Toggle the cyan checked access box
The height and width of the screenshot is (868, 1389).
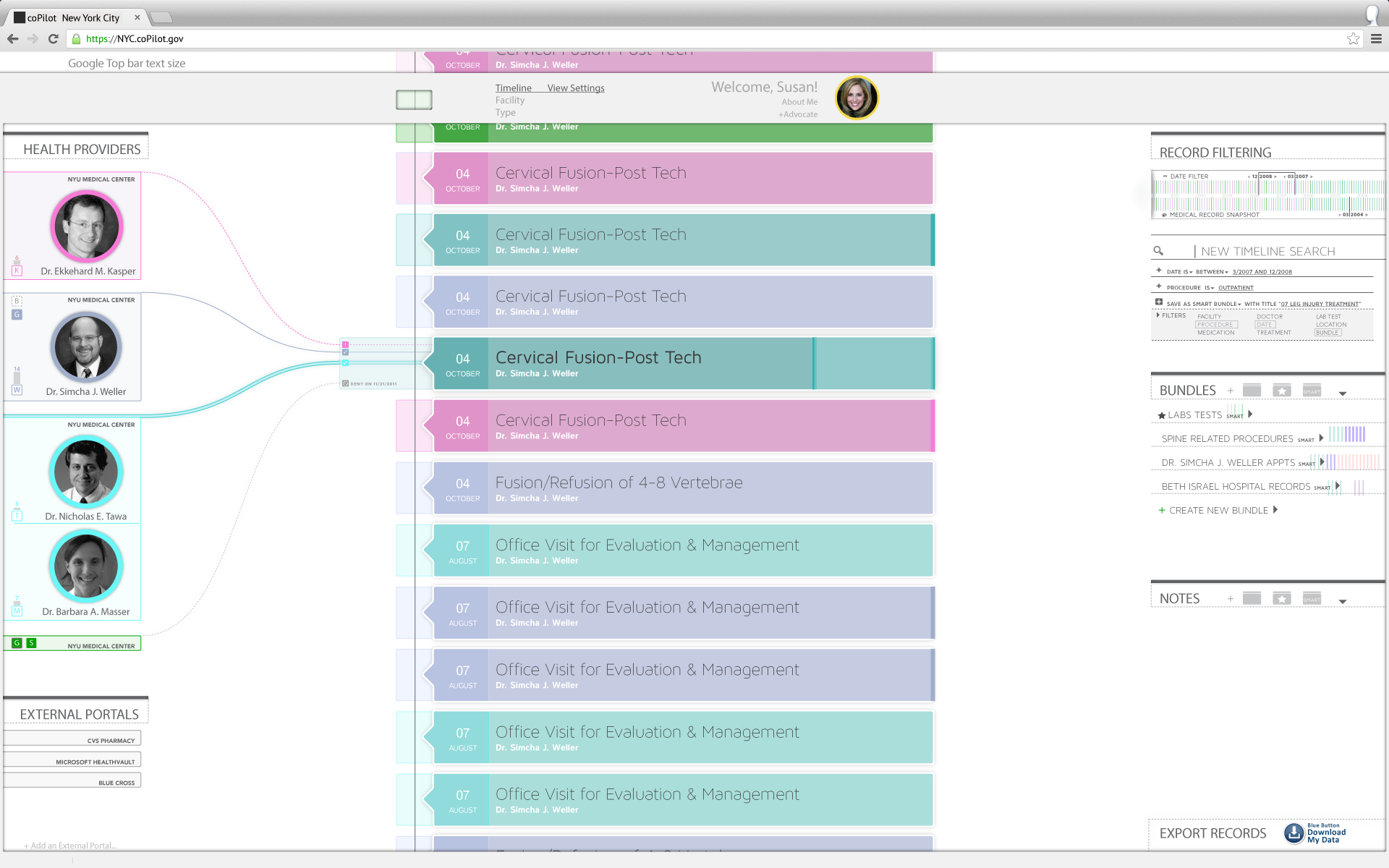tap(345, 363)
